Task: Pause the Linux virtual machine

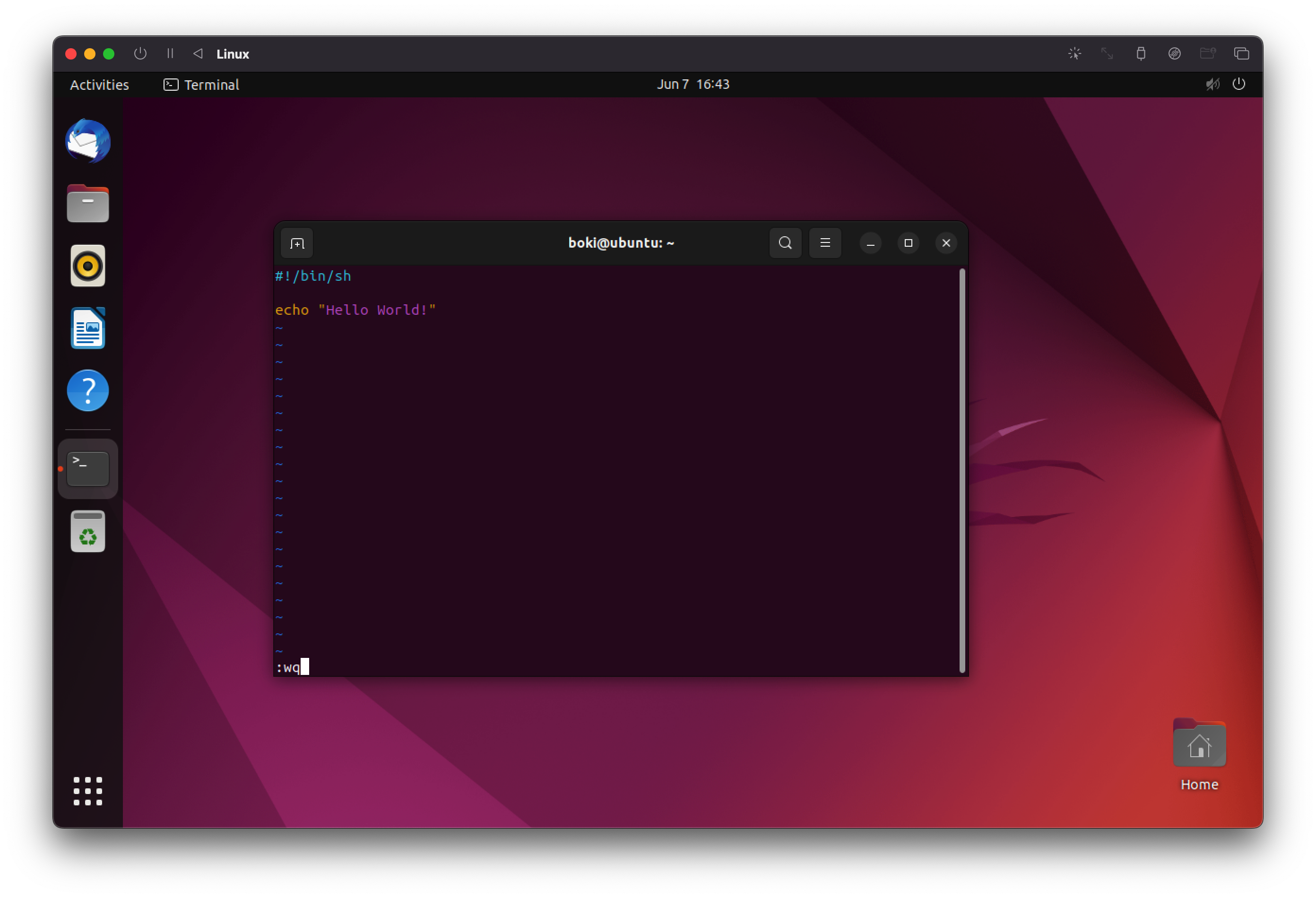Action: [x=170, y=53]
